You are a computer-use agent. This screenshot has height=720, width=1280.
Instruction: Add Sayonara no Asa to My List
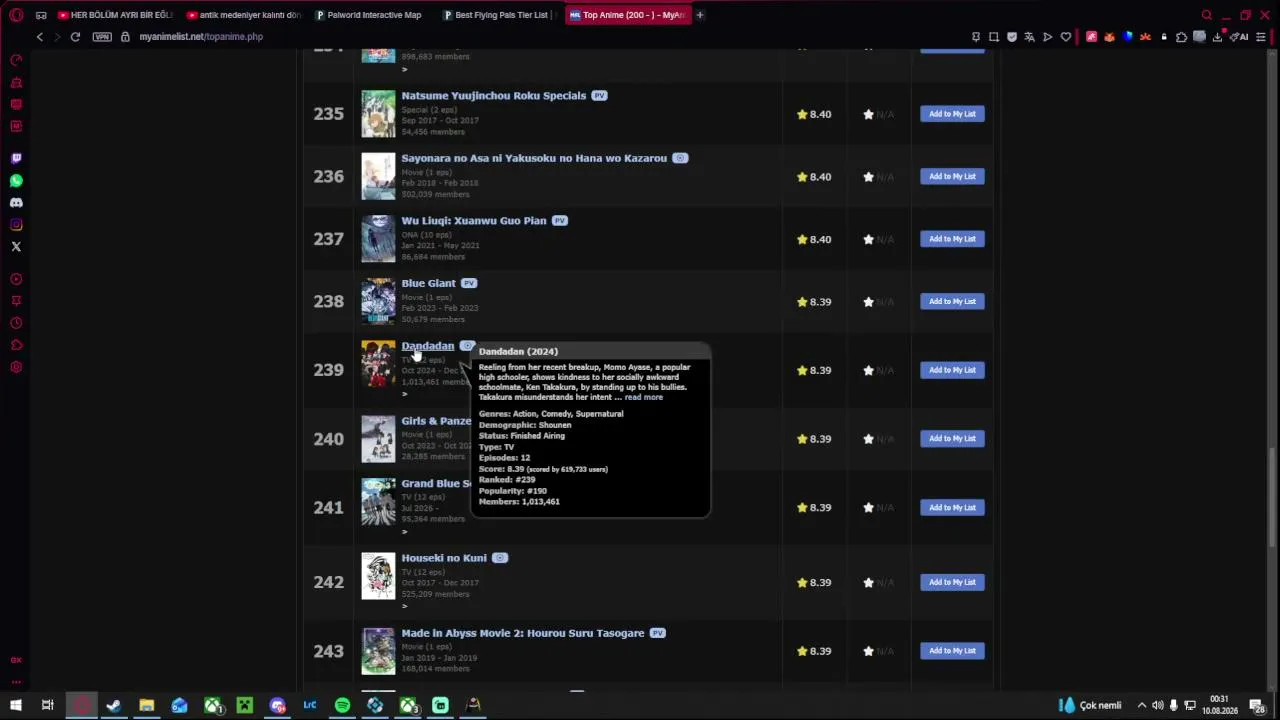(952, 177)
